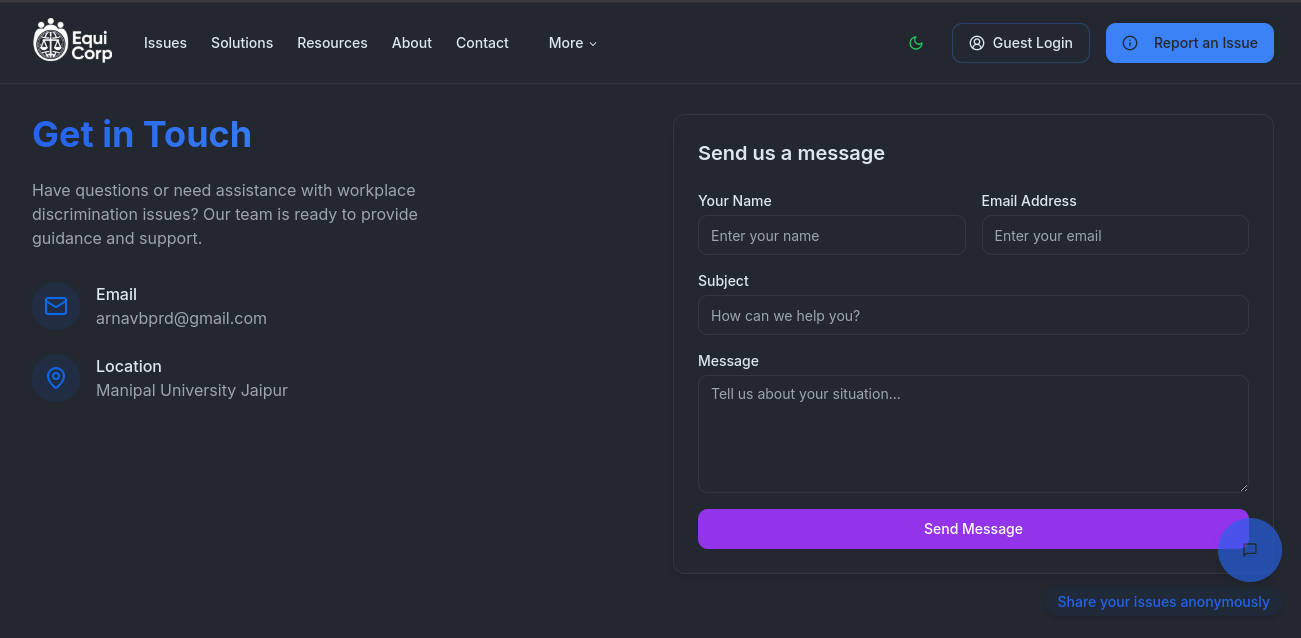Click the Message text area
Viewport: 1301px width, 638px height.
point(973,434)
